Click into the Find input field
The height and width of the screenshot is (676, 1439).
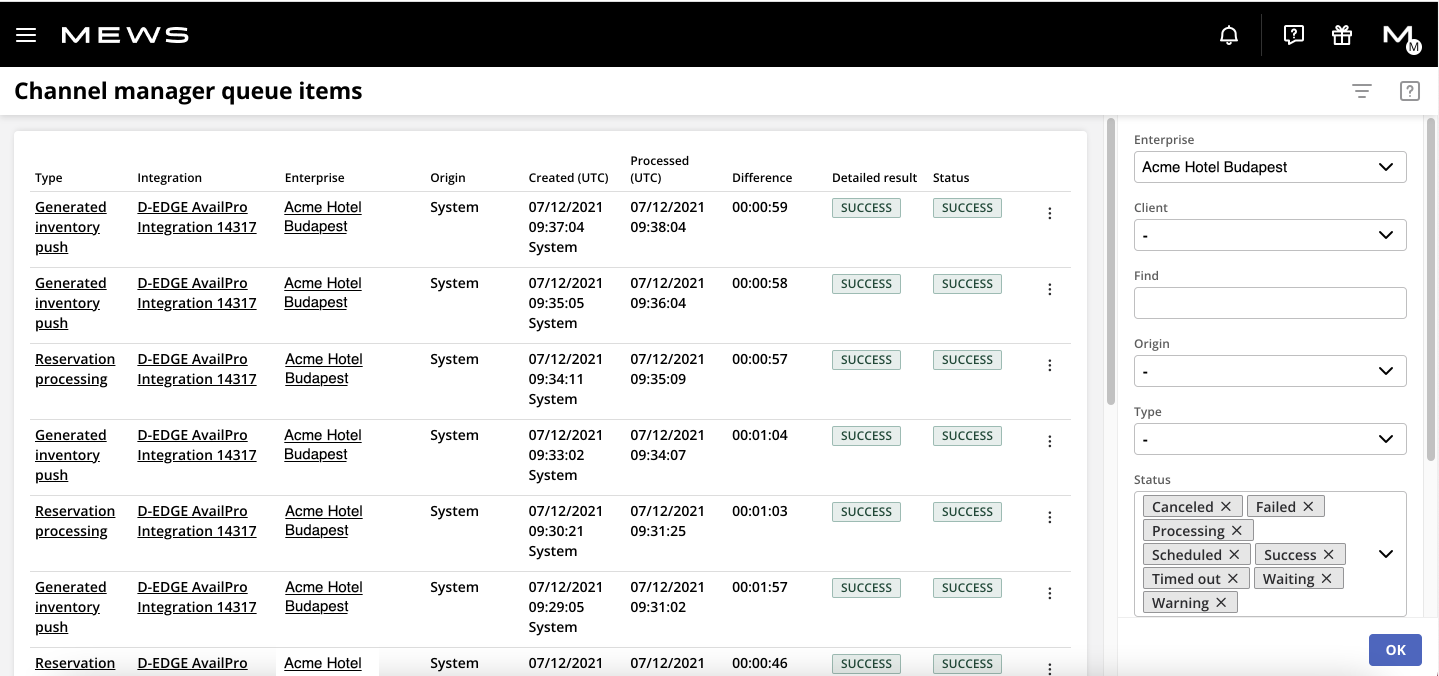(x=1270, y=303)
